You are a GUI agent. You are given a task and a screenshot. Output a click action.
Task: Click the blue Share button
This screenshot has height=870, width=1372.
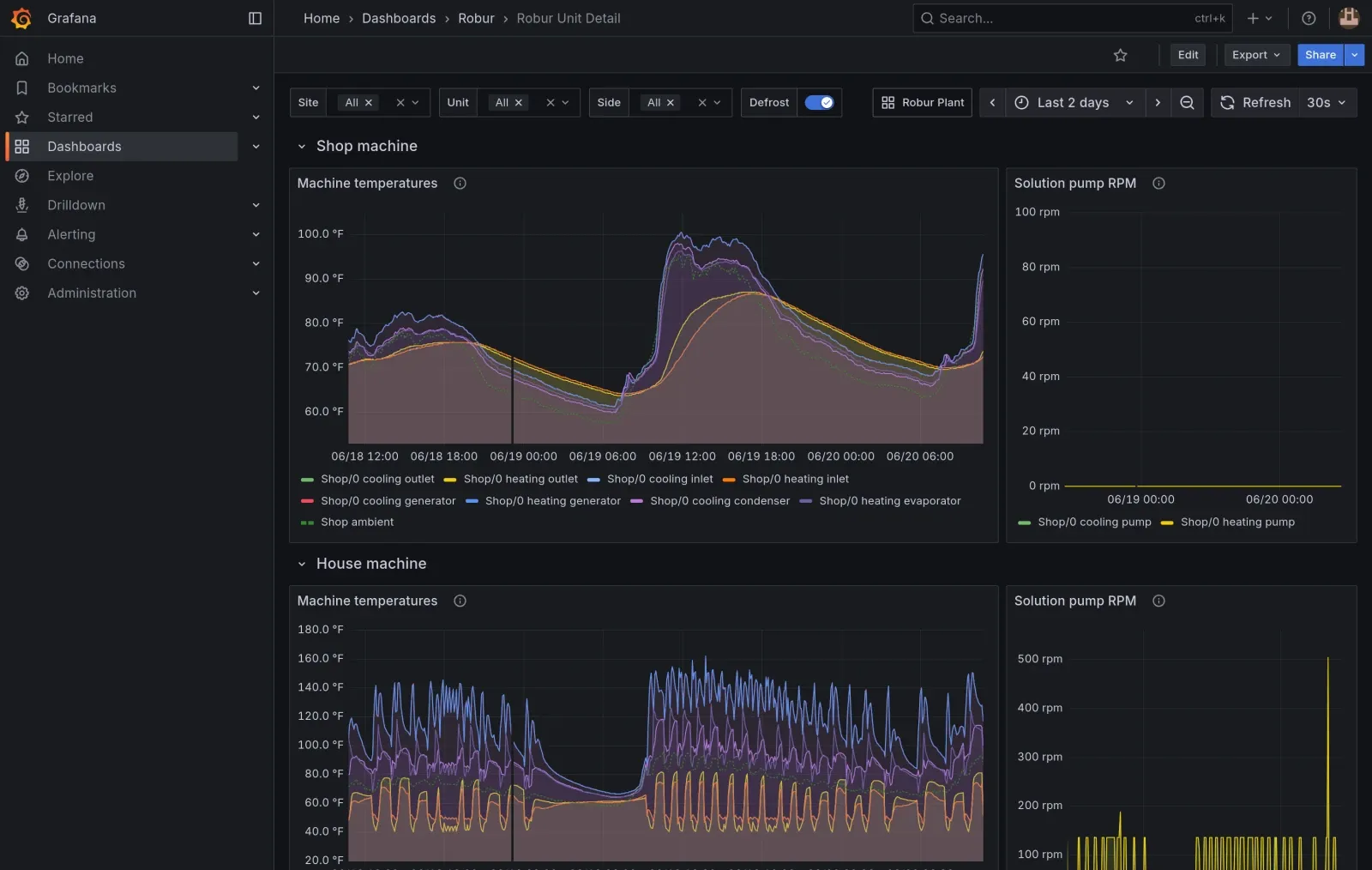(1321, 55)
